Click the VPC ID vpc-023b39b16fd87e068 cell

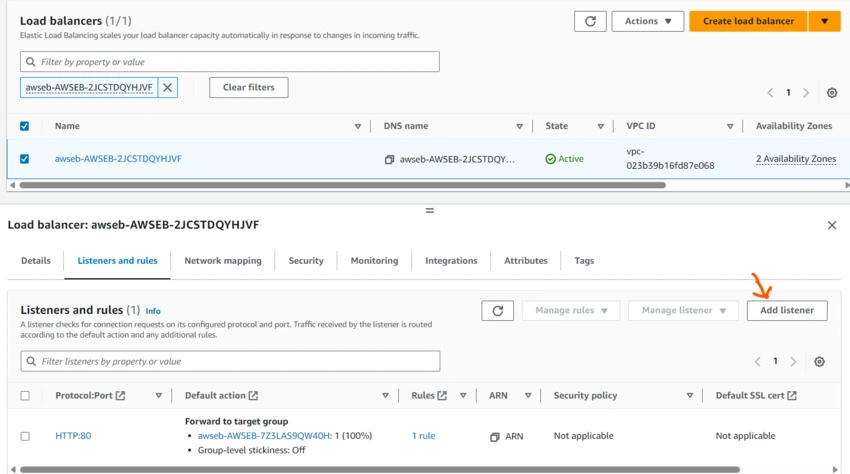point(670,159)
